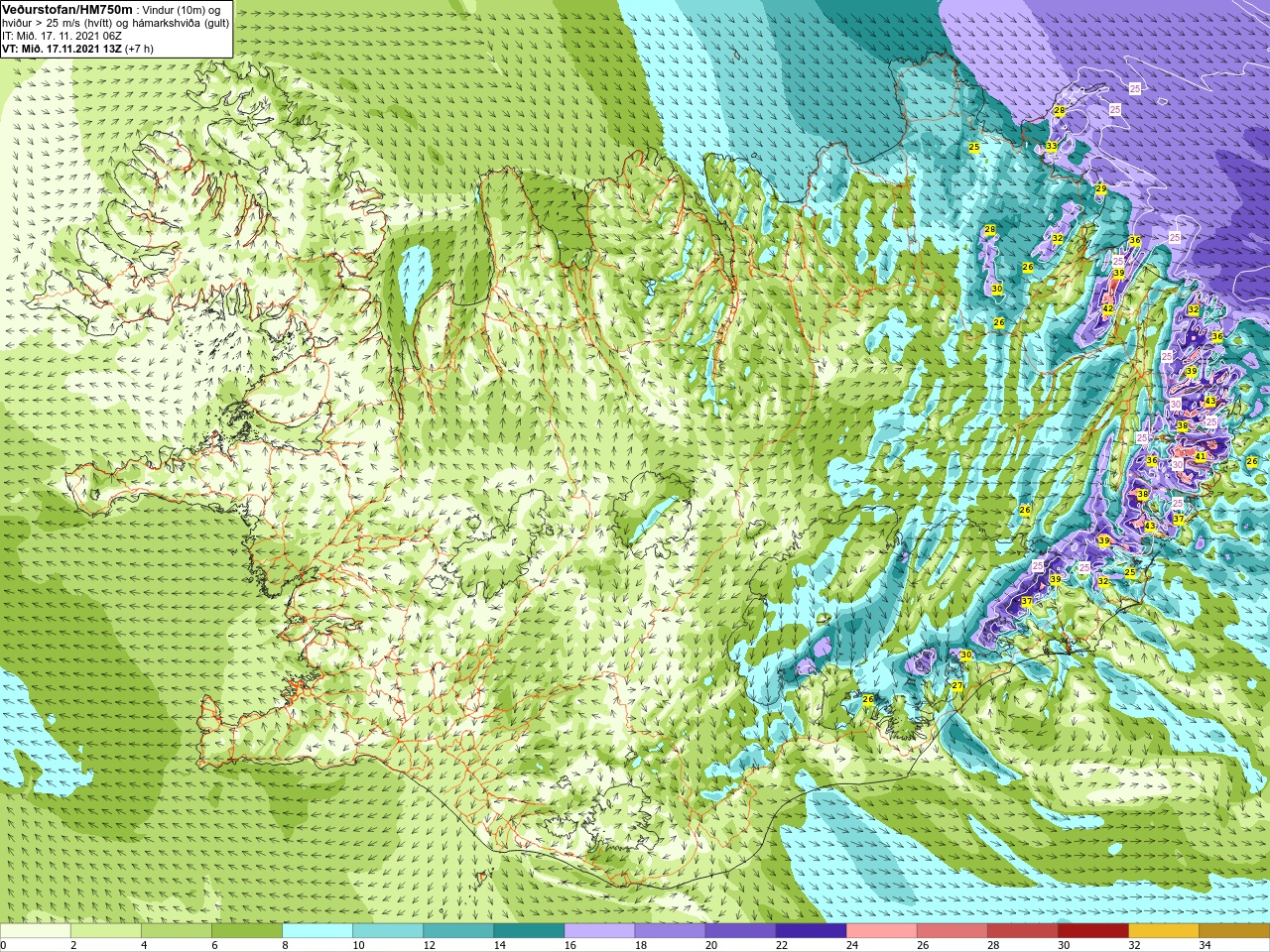Click the '(+7 h)' forecast offset text
Image resolution: width=1270 pixels, height=952 pixels.
click(140, 49)
